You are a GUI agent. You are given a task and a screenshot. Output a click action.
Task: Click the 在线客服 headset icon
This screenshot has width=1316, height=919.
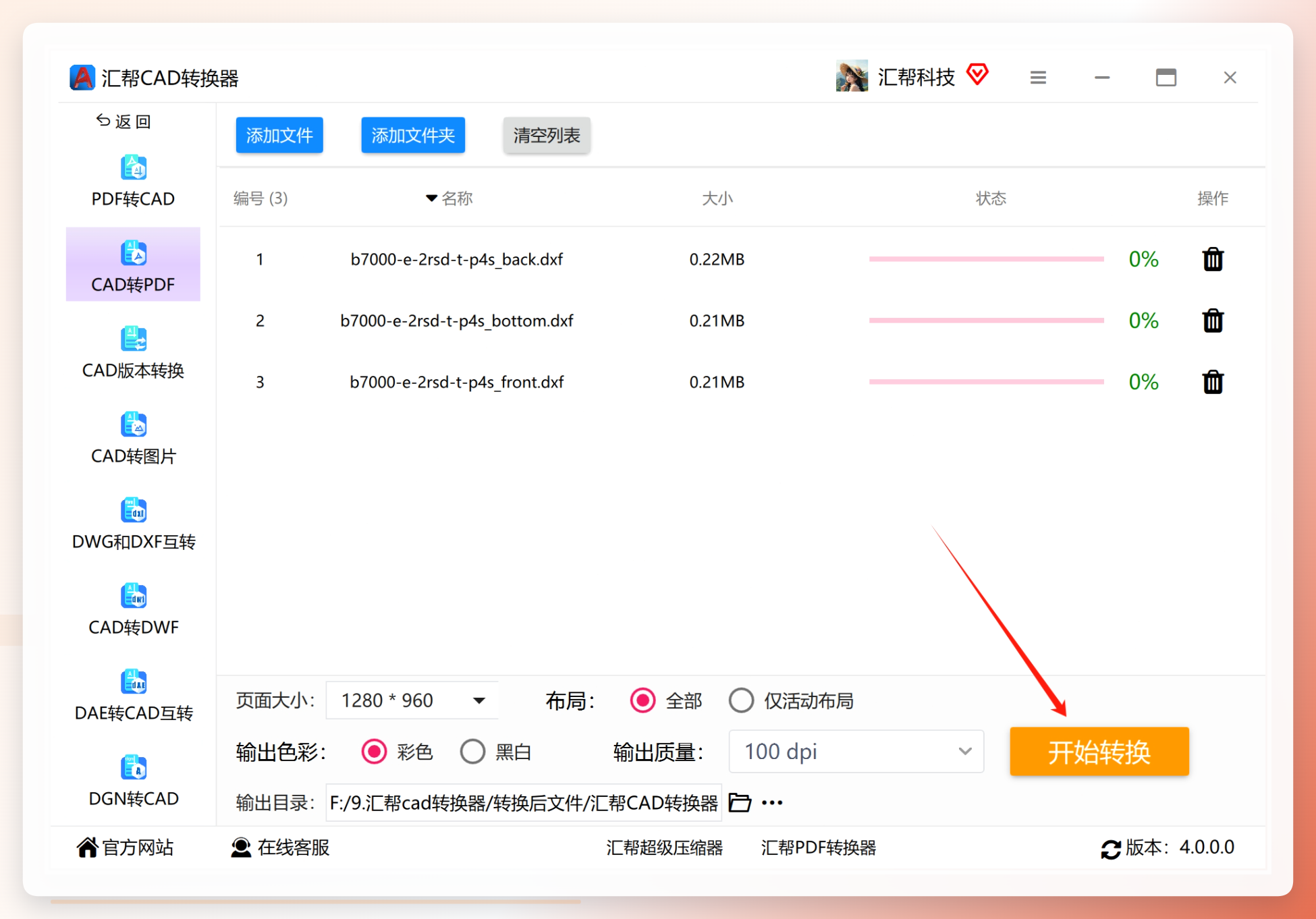241,847
